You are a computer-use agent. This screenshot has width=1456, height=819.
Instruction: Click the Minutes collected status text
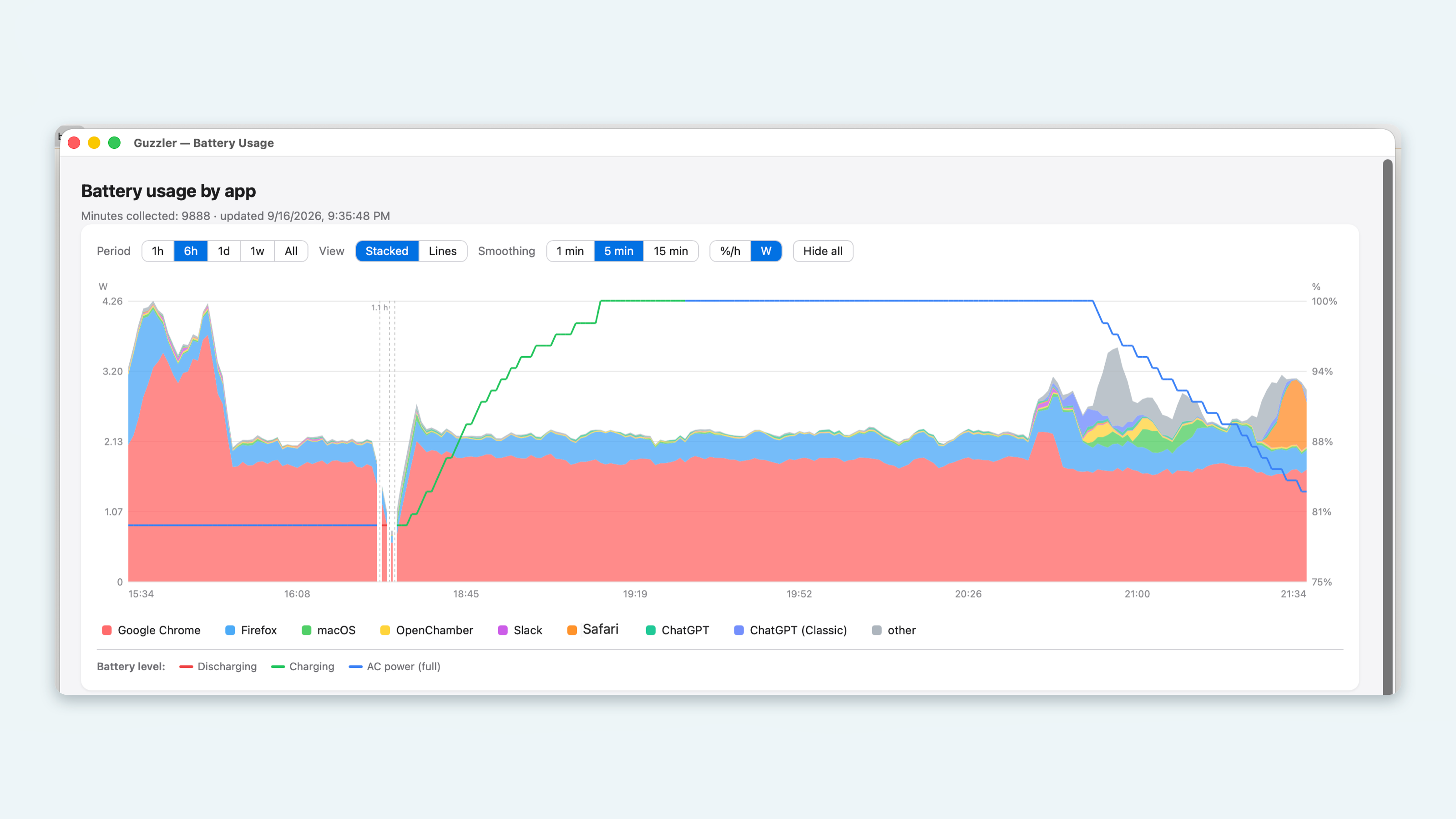pos(235,216)
